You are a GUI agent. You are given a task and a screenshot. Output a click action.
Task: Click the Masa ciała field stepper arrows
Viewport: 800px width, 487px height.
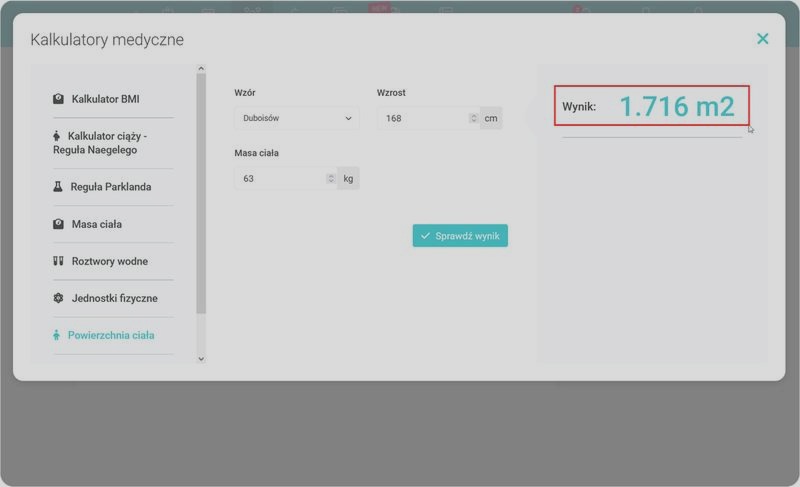click(x=331, y=178)
